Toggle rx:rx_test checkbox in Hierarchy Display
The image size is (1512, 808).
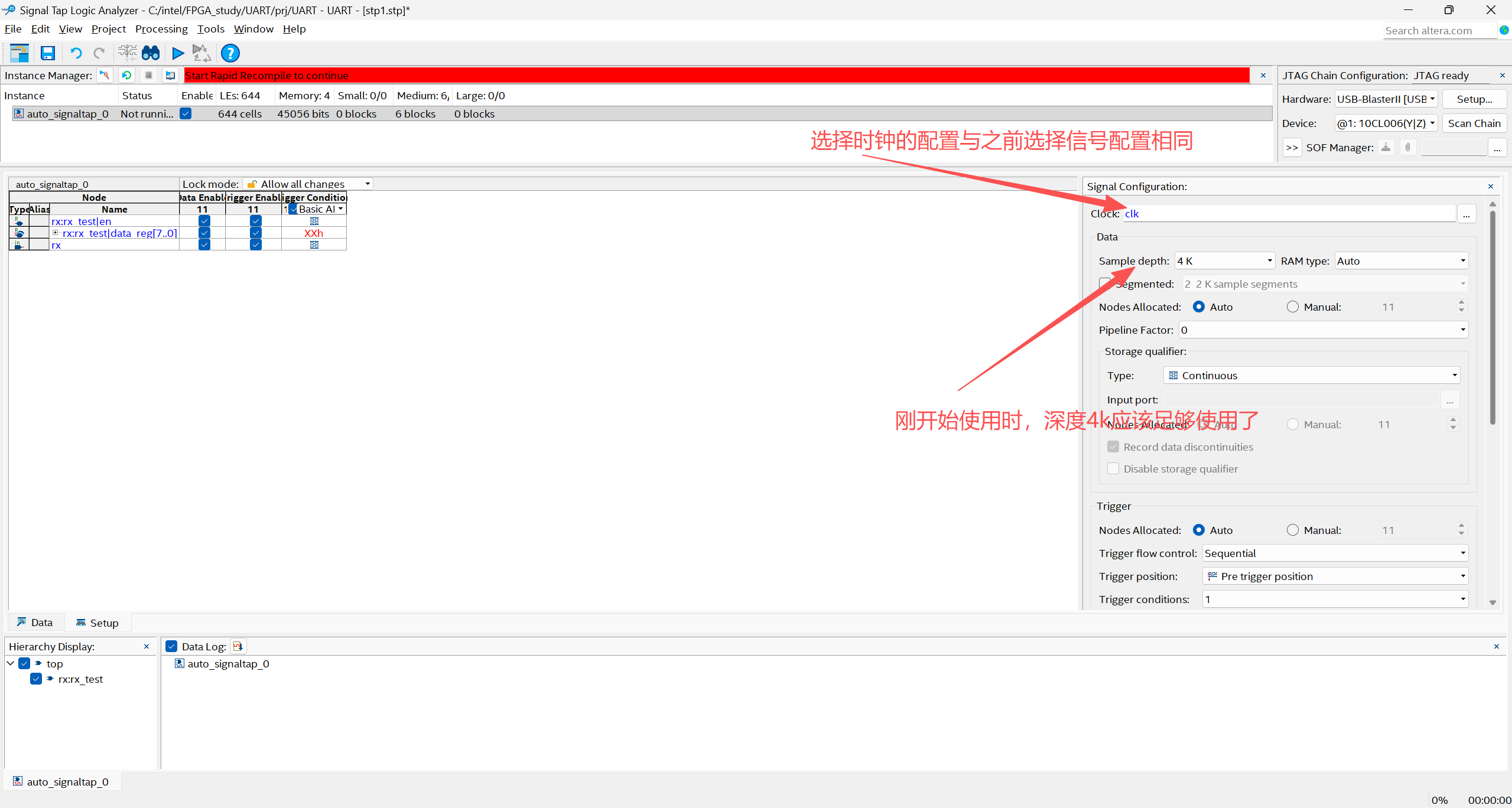pos(36,679)
